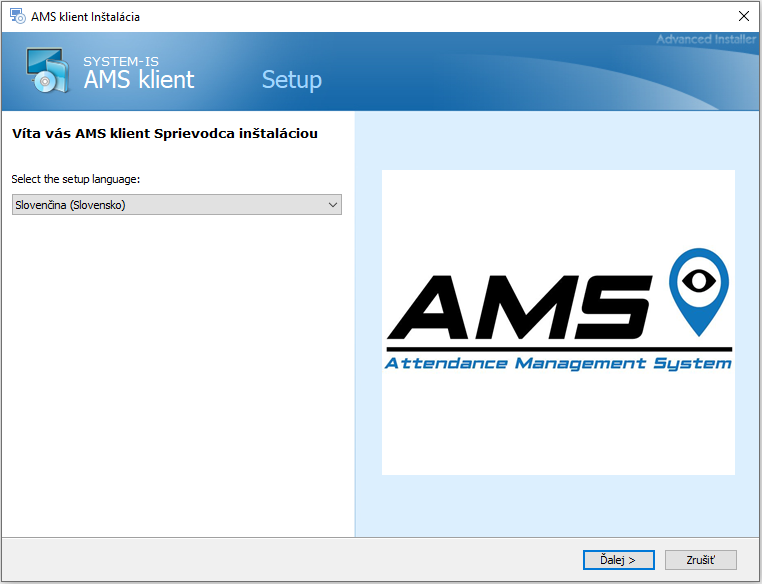
Task: Click the 'AMS klient Inštalácia' window title
Action: tap(86, 17)
